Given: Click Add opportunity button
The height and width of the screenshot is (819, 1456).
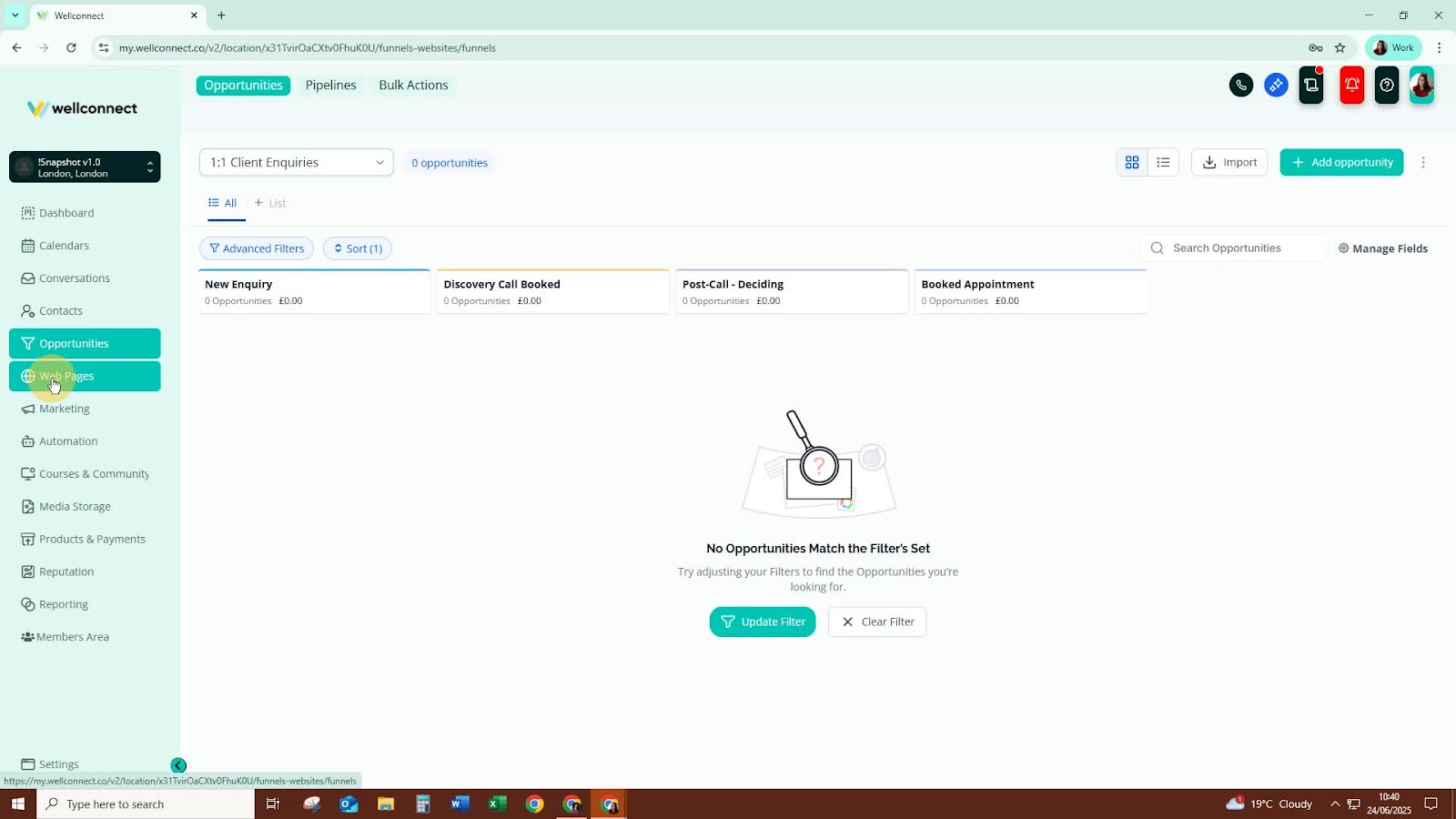Looking at the screenshot, I should 1341,163.
